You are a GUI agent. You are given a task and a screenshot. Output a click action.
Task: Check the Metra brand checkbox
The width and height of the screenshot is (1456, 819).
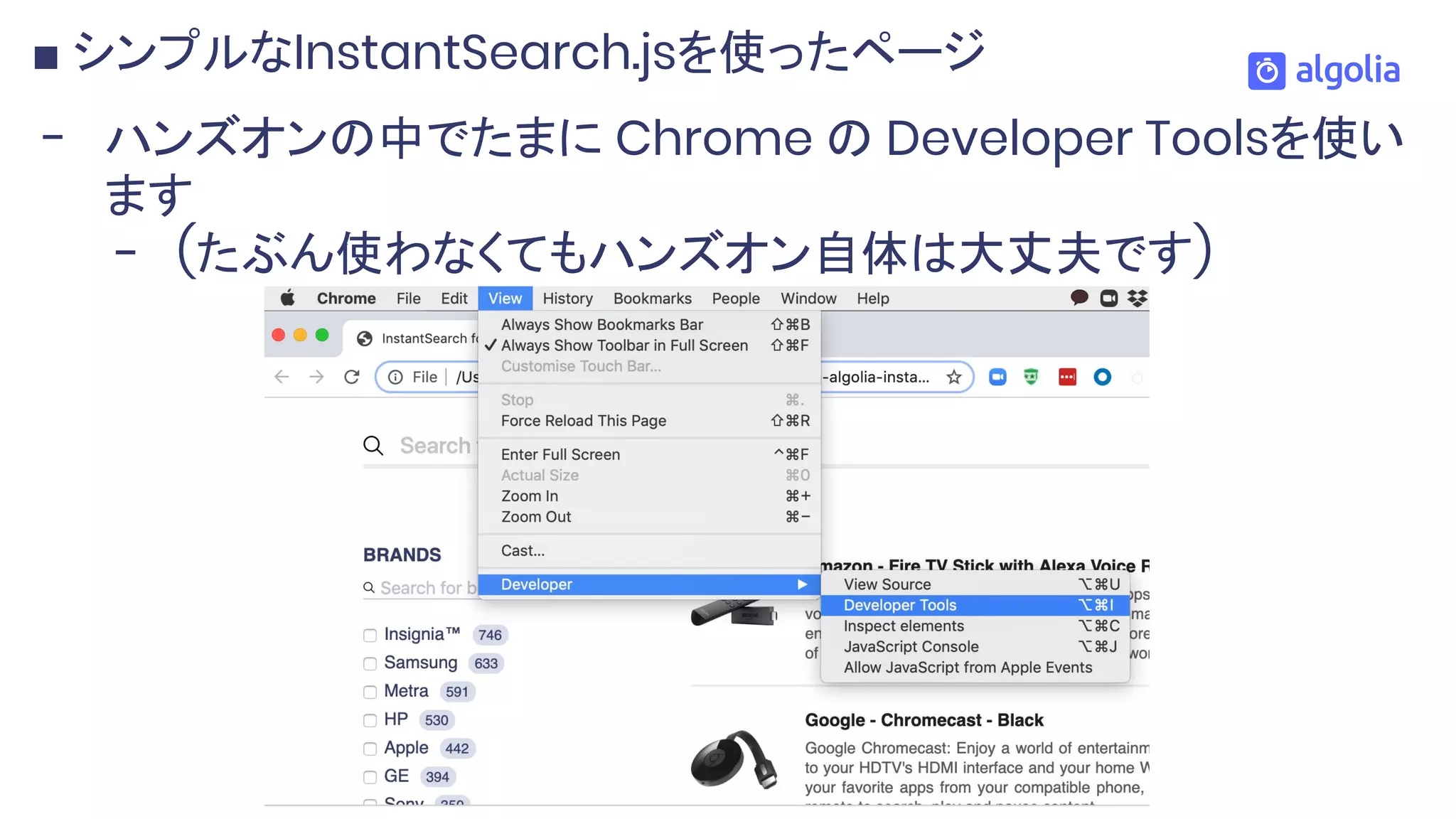point(370,692)
